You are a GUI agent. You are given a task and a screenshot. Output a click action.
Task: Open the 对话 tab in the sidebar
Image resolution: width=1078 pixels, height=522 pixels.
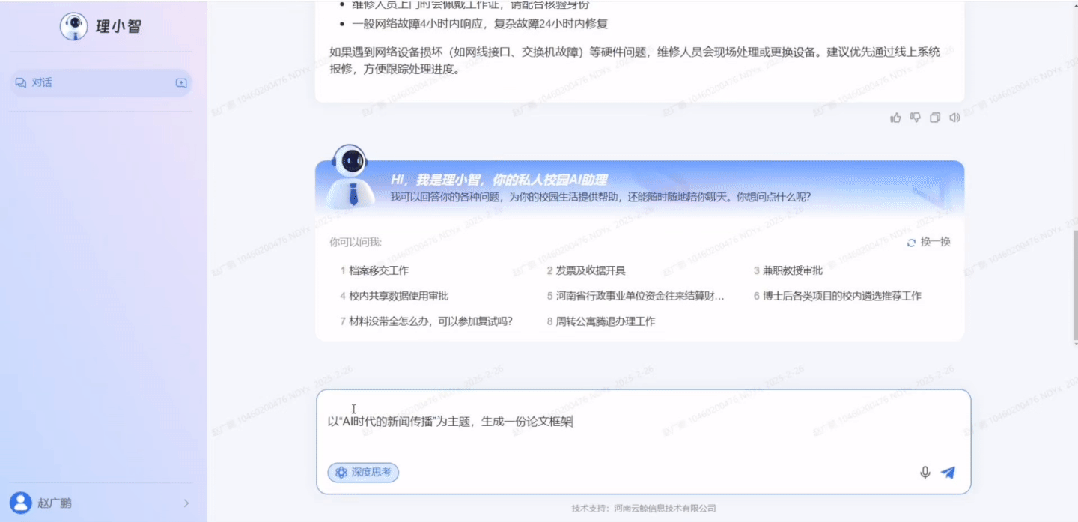click(42, 83)
